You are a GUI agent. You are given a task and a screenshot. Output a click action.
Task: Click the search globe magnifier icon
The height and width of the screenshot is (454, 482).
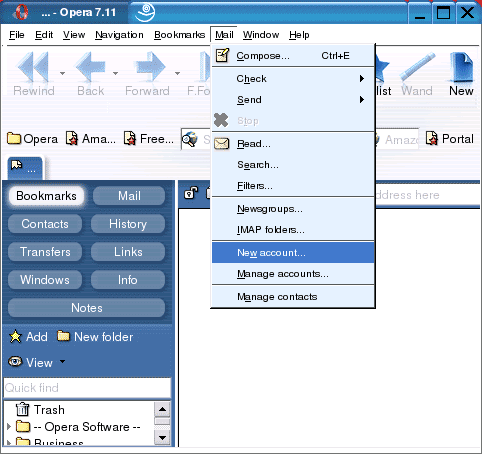tap(190, 139)
